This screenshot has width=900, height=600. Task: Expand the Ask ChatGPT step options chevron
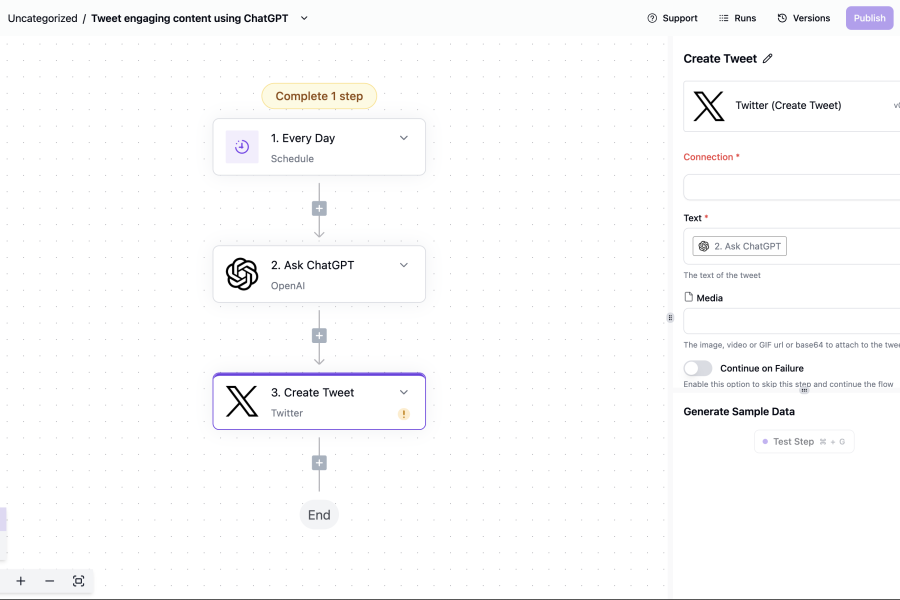404,265
